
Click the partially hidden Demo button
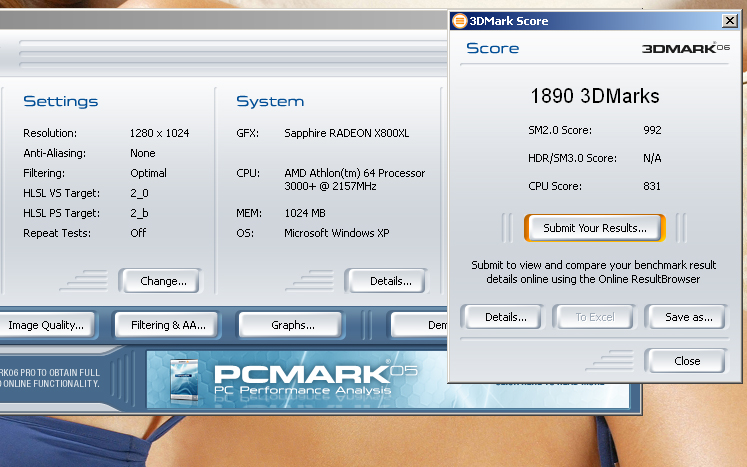pyautogui.click(x=419, y=325)
